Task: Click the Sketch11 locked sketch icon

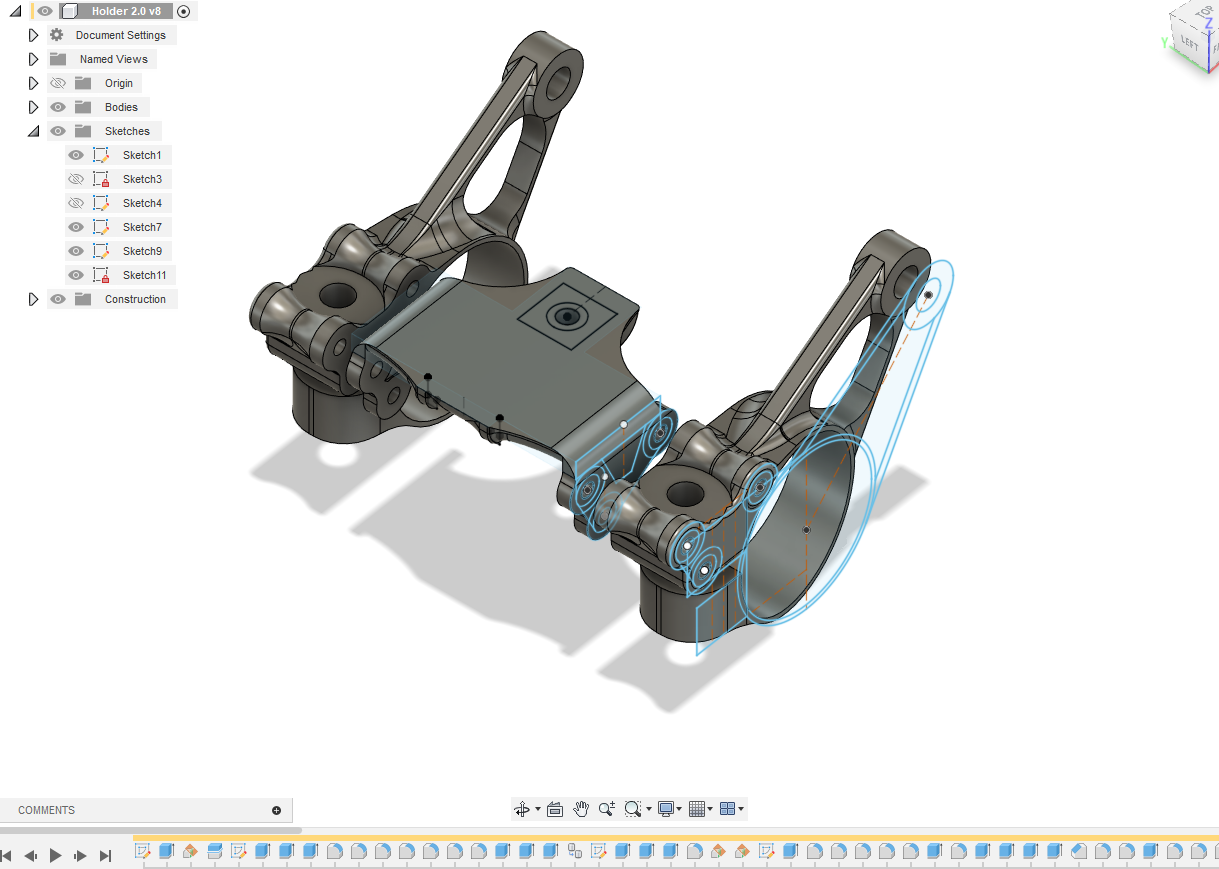Action: point(101,275)
